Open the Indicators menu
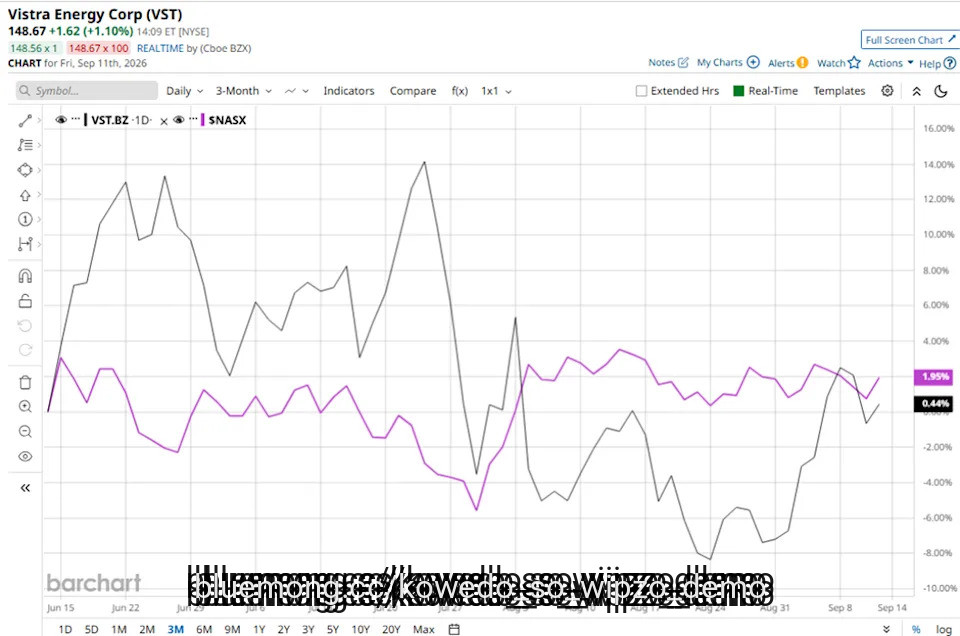 point(348,91)
